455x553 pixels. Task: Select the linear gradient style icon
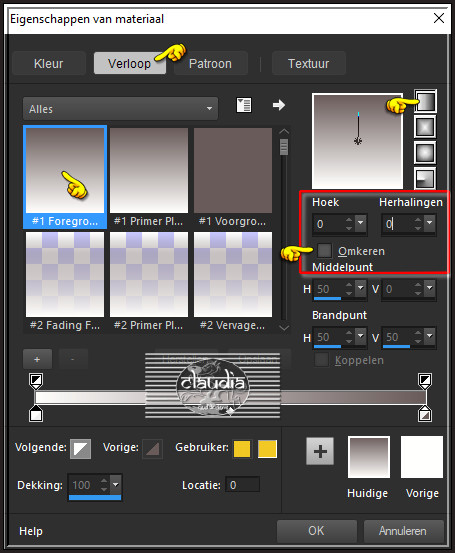[x=425, y=102]
